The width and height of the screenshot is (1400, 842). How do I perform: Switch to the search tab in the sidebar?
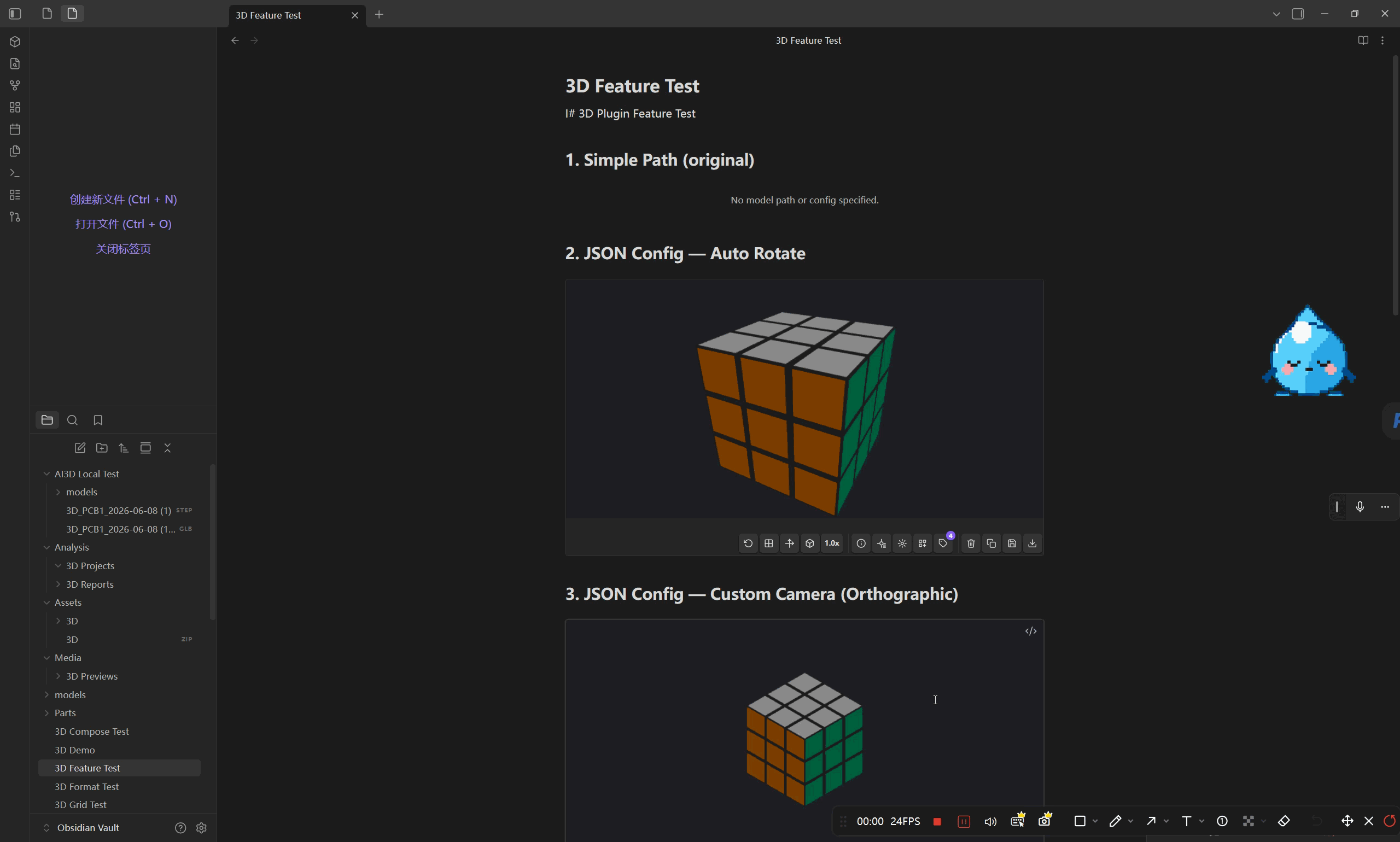click(x=72, y=420)
